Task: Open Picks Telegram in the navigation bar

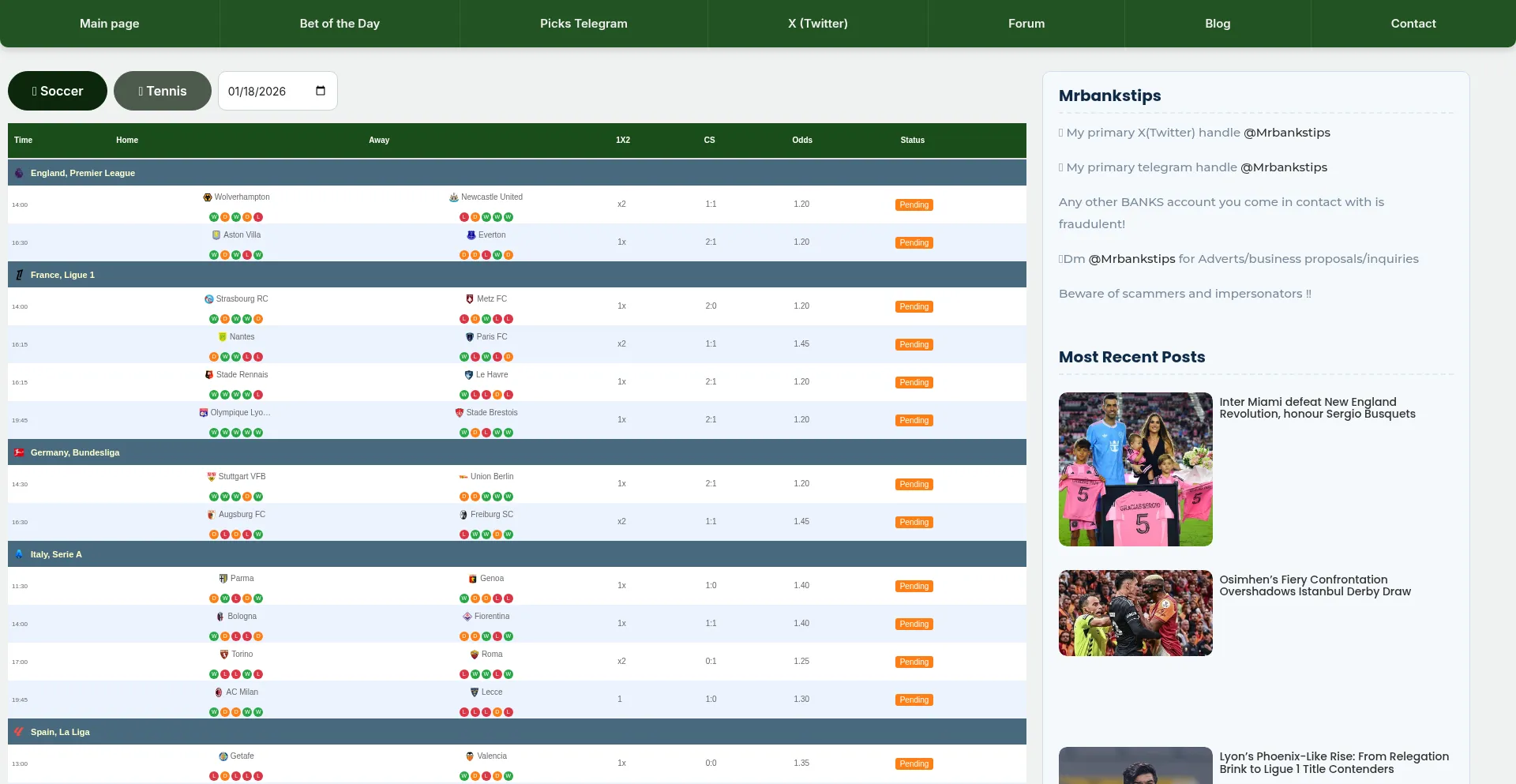Action: click(584, 24)
